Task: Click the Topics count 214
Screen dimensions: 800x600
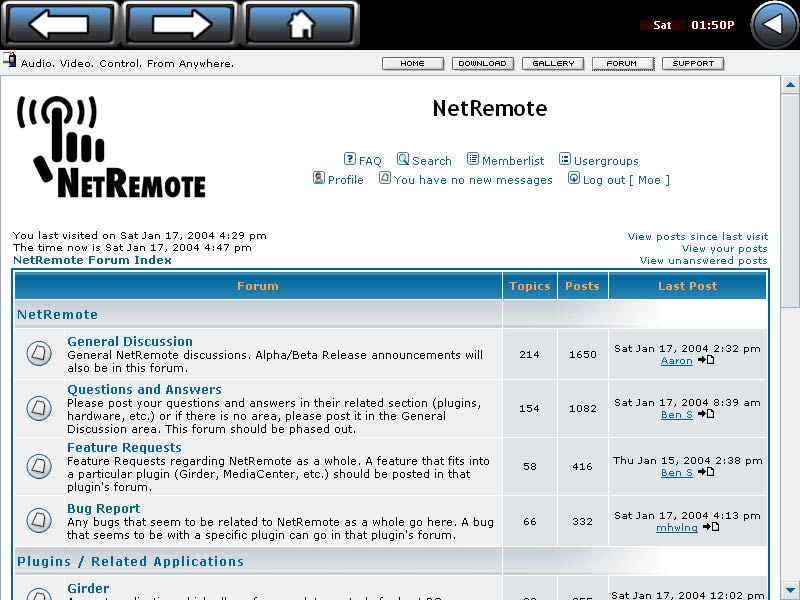Action: [x=530, y=354]
